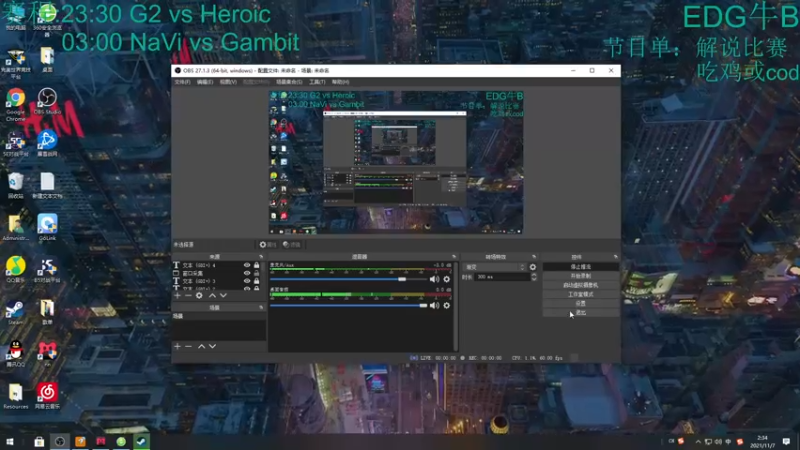Add a new scene with plus icon

(177, 346)
